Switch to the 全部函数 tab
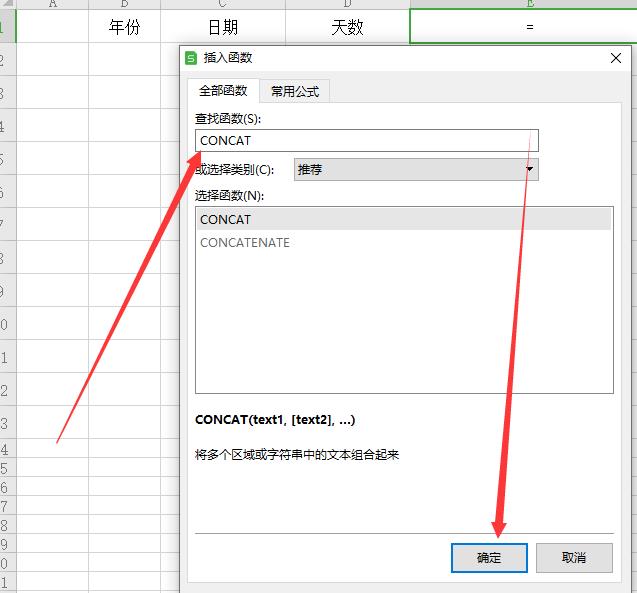 223,91
